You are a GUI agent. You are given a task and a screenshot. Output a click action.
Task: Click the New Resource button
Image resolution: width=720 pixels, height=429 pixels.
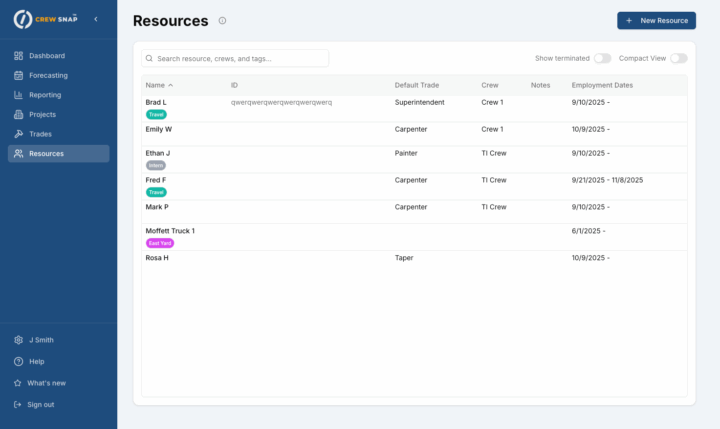(x=656, y=20)
